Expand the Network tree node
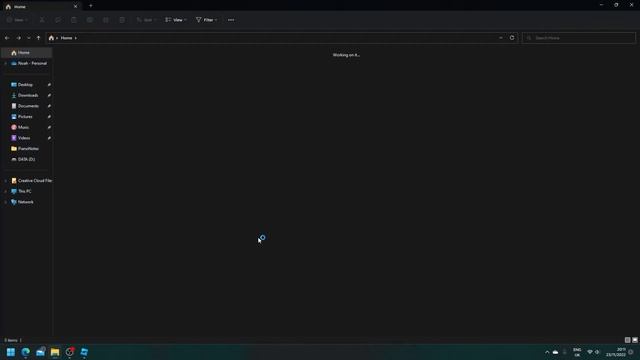This screenshot has width=640, height=360. point(5,202)
